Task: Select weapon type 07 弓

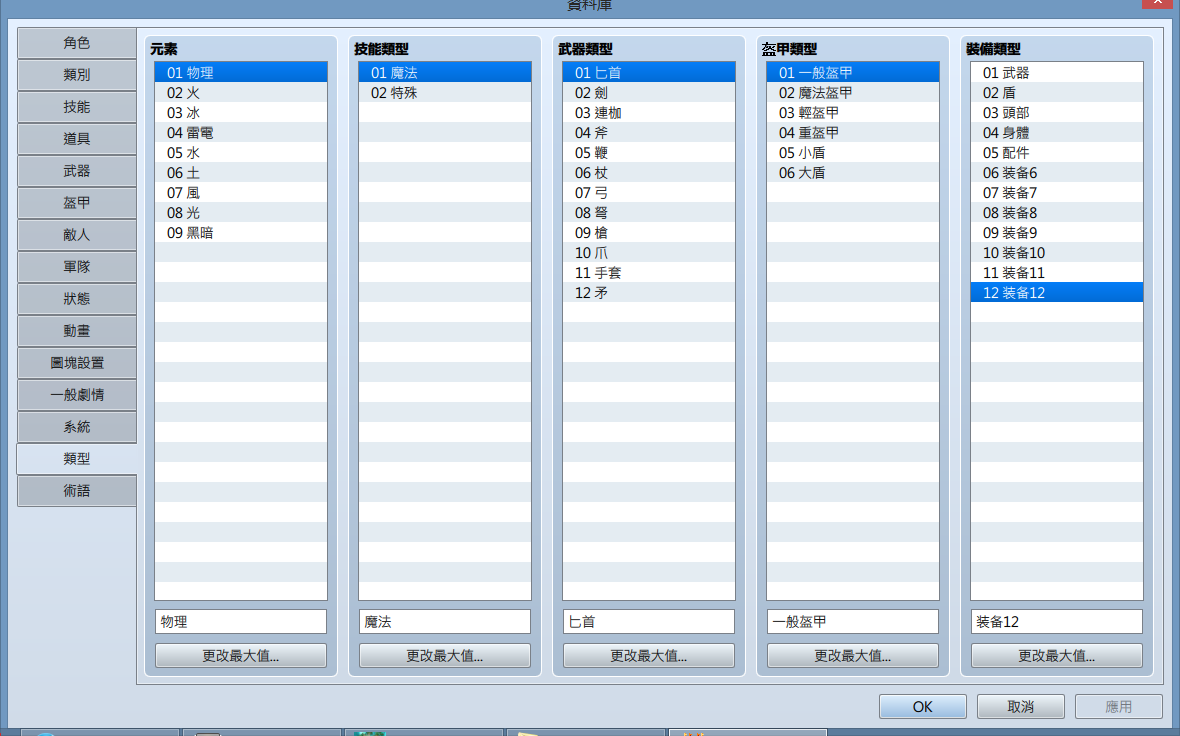Action: tap(649, 193)
